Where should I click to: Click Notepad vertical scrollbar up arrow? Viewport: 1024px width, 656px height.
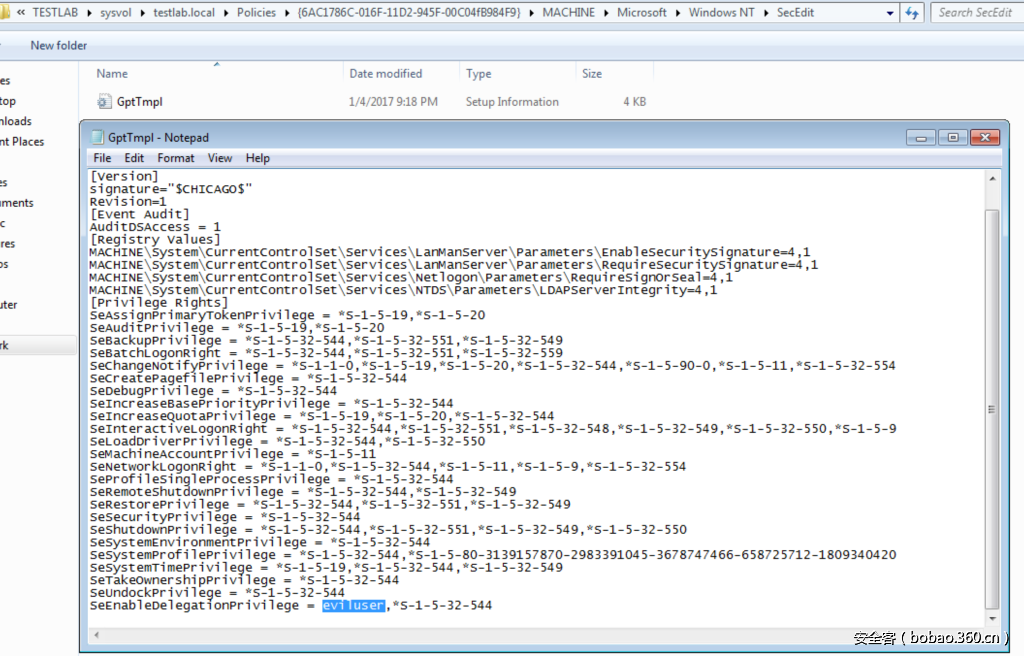pyautogui.click(x=992, y=178)
